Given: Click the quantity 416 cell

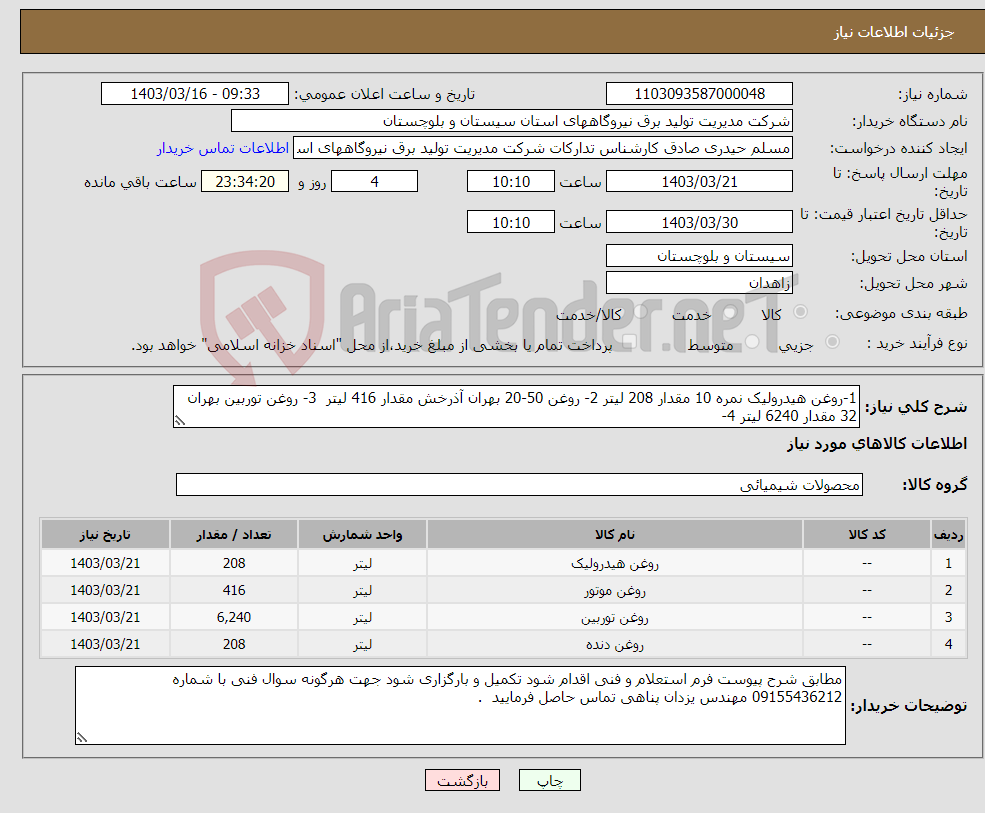Looking at the screenshot, I should 234,591.
